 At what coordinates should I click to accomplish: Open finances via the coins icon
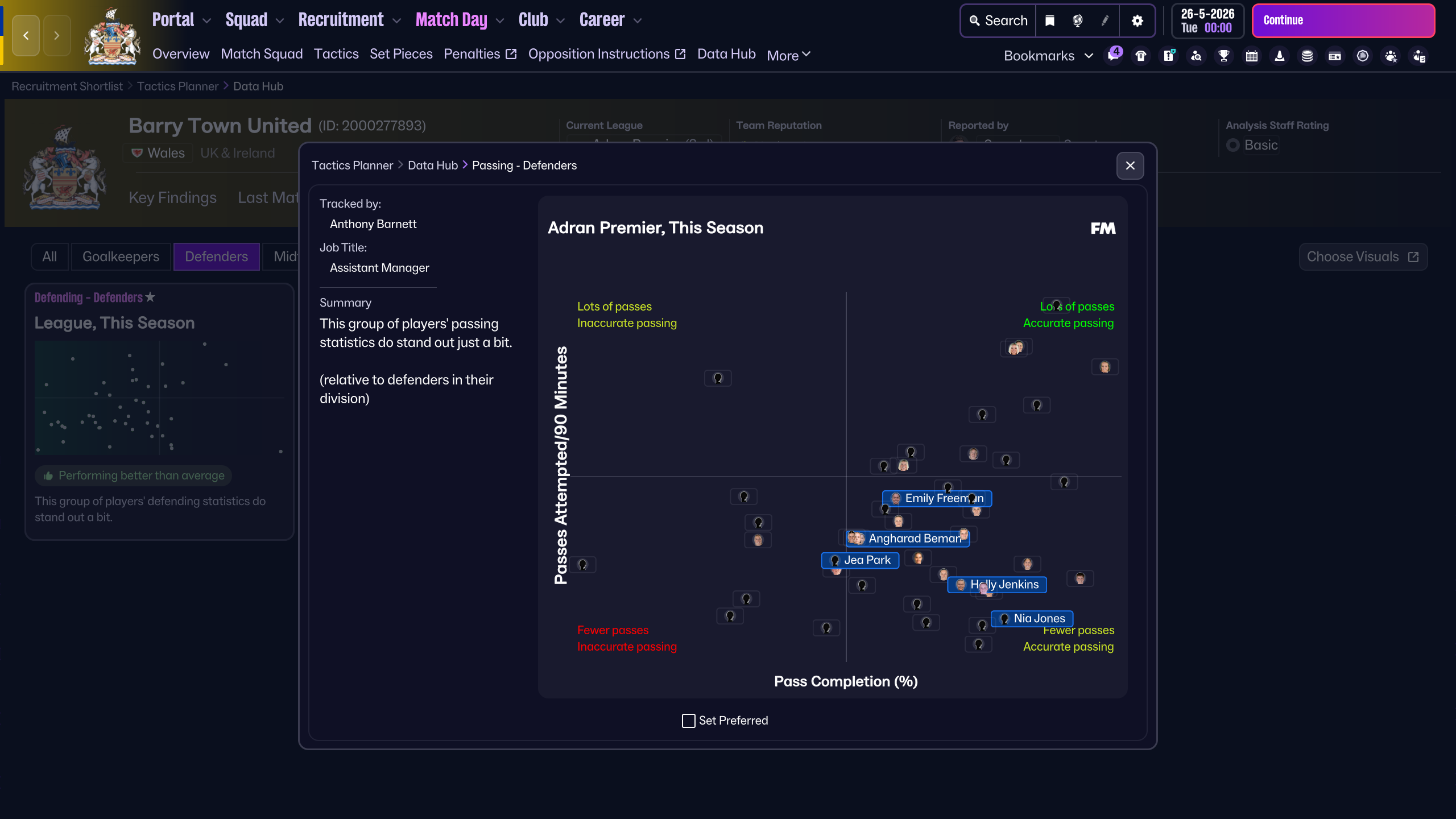pos(1306,55)
